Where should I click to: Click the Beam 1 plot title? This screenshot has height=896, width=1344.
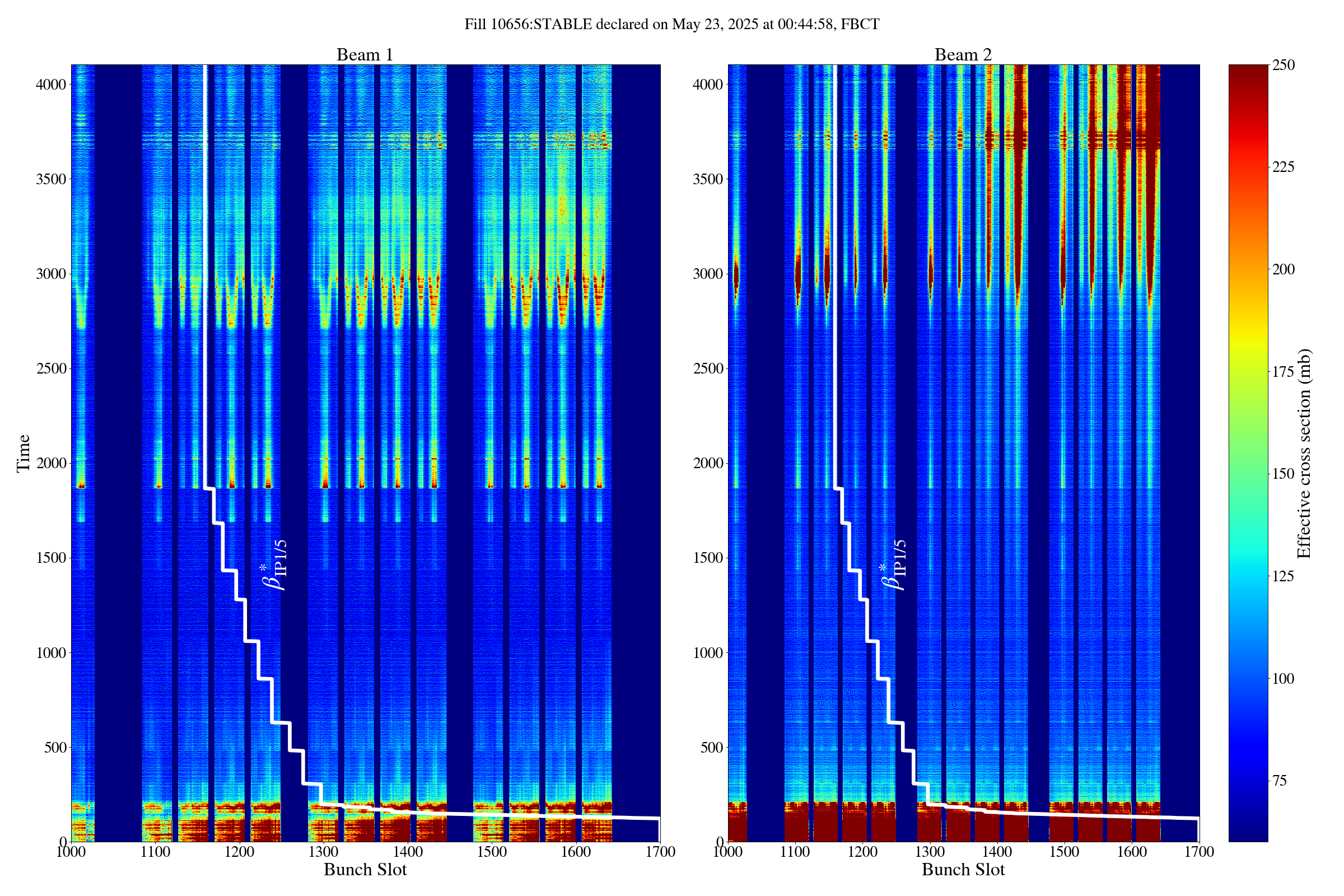pos(365,55)
